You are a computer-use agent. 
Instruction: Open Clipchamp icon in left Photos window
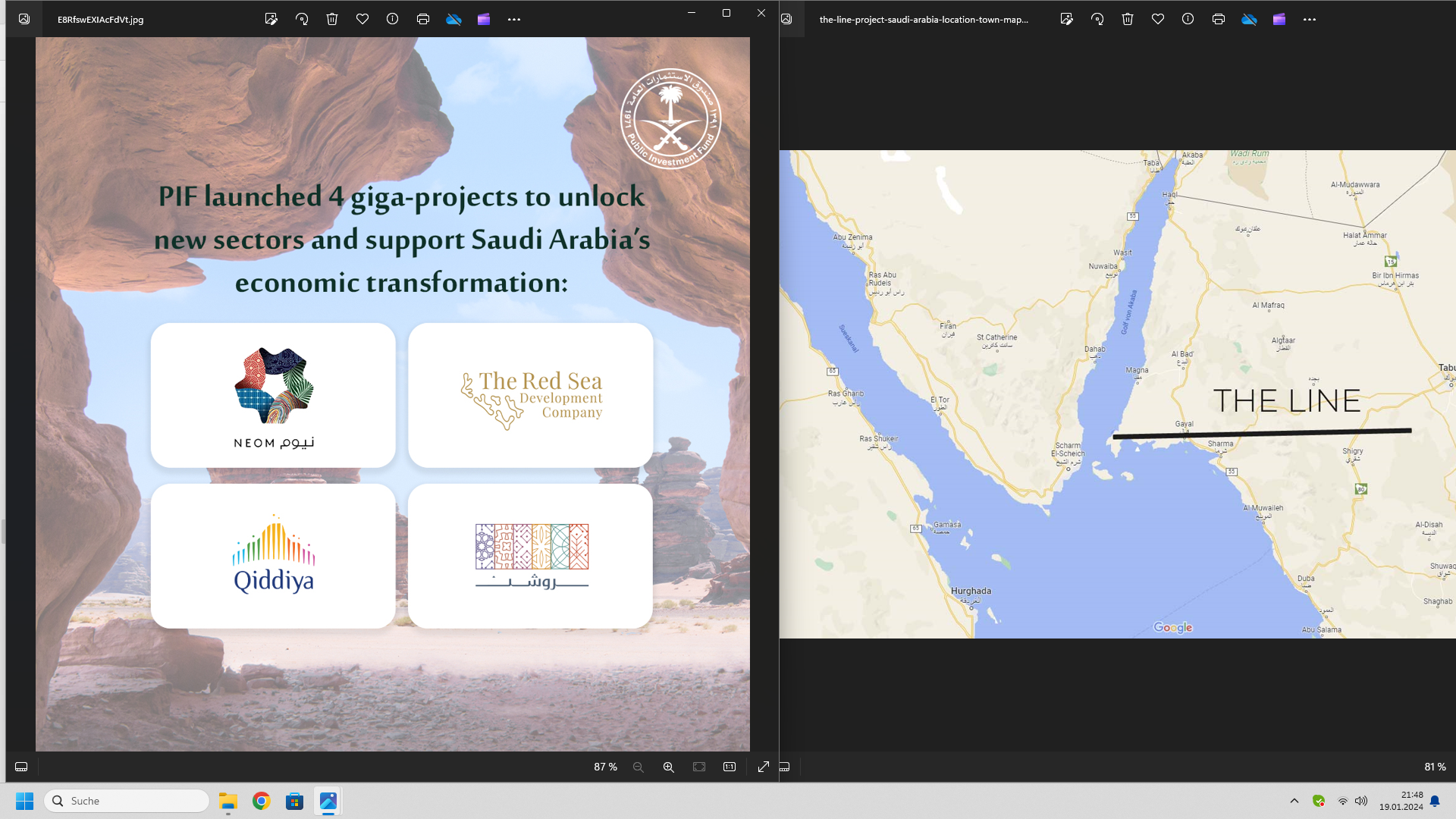pos(484,19)
